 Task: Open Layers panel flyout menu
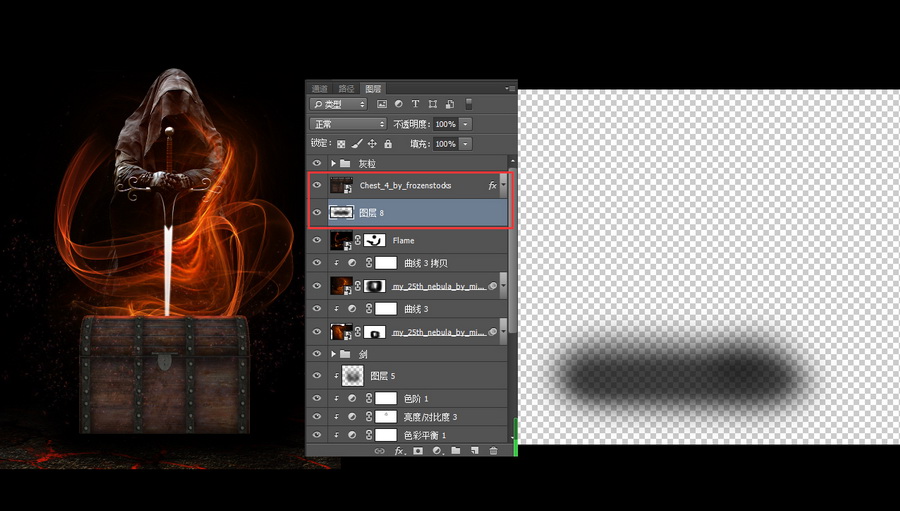[x=510, y=88]
